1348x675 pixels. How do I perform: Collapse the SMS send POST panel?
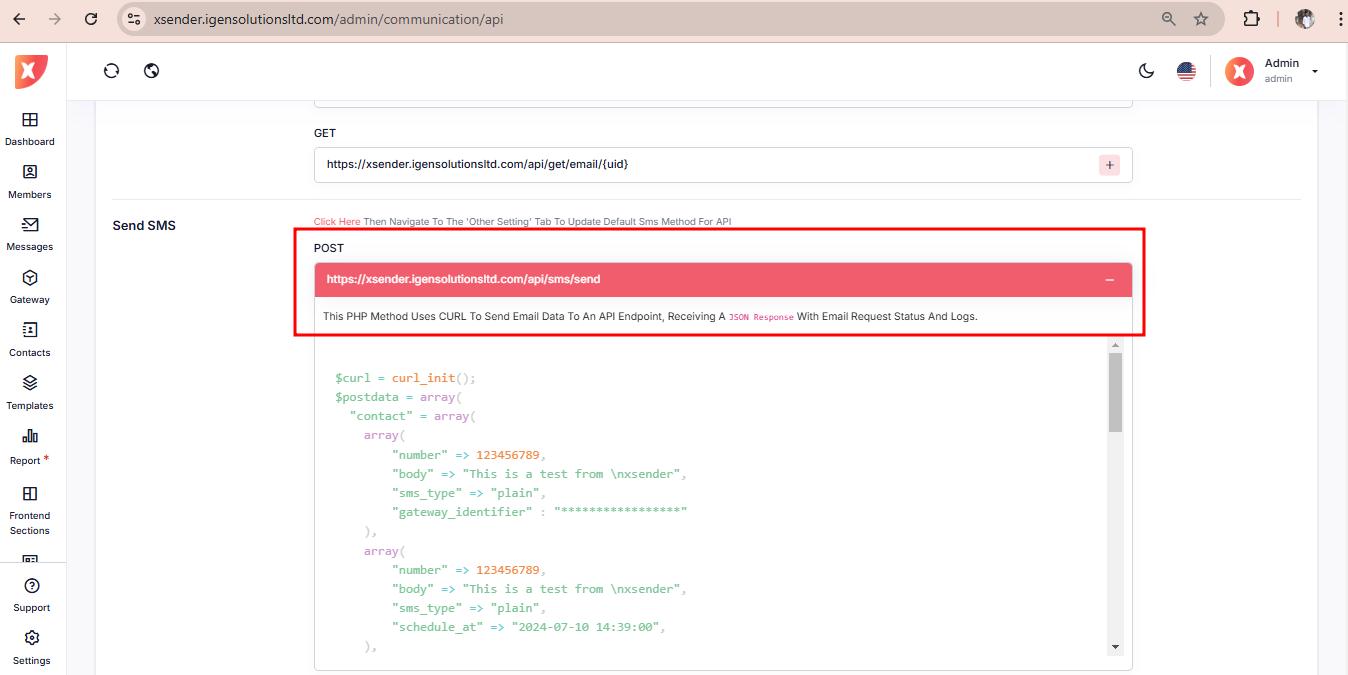click(x=1109, y=280)
